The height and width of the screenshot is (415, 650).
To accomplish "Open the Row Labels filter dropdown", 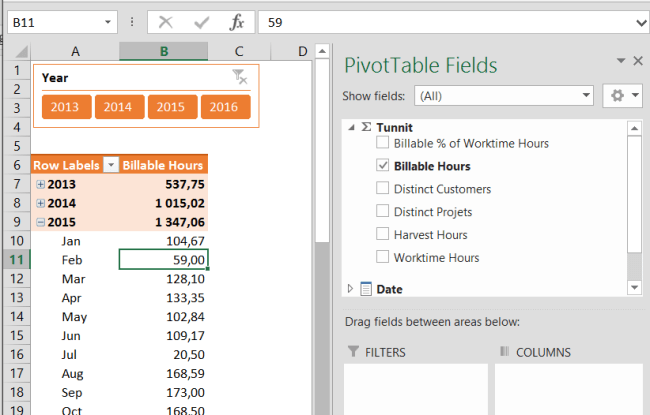I will [x=112, y=165].
